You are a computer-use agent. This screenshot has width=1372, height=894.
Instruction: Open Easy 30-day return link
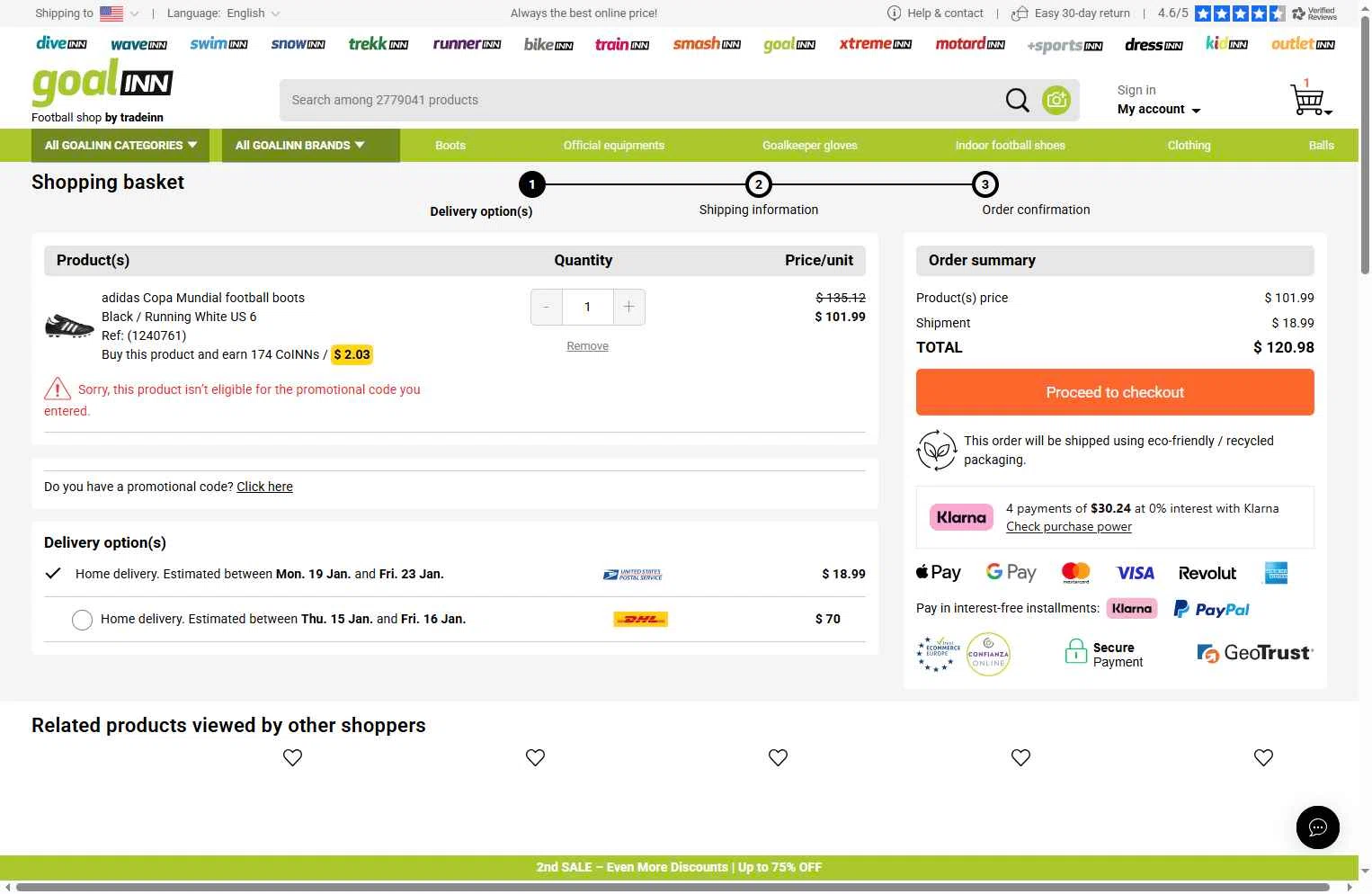(1071, 13)
